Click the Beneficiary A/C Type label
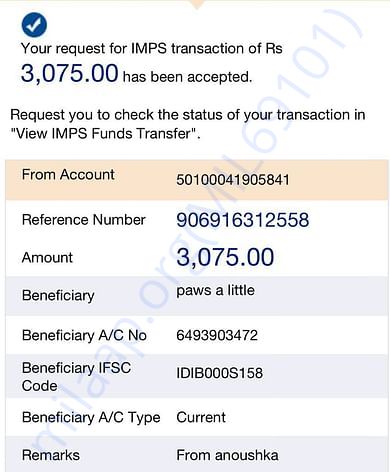390x472 pixels. coord(91,418)
